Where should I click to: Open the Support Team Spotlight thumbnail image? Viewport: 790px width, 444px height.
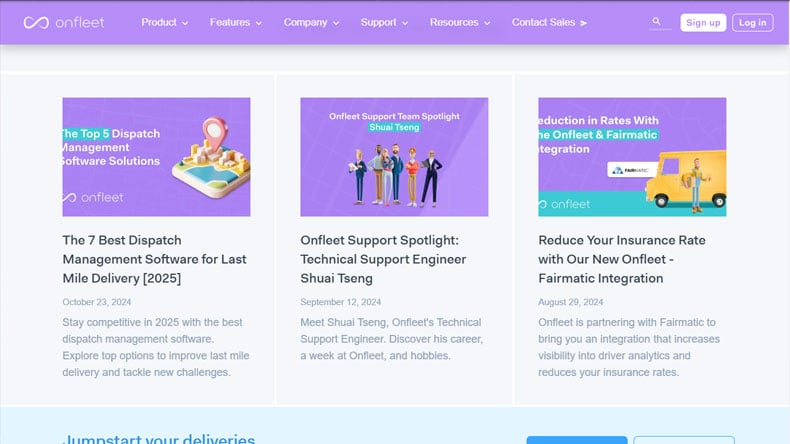tap(394, 157)
